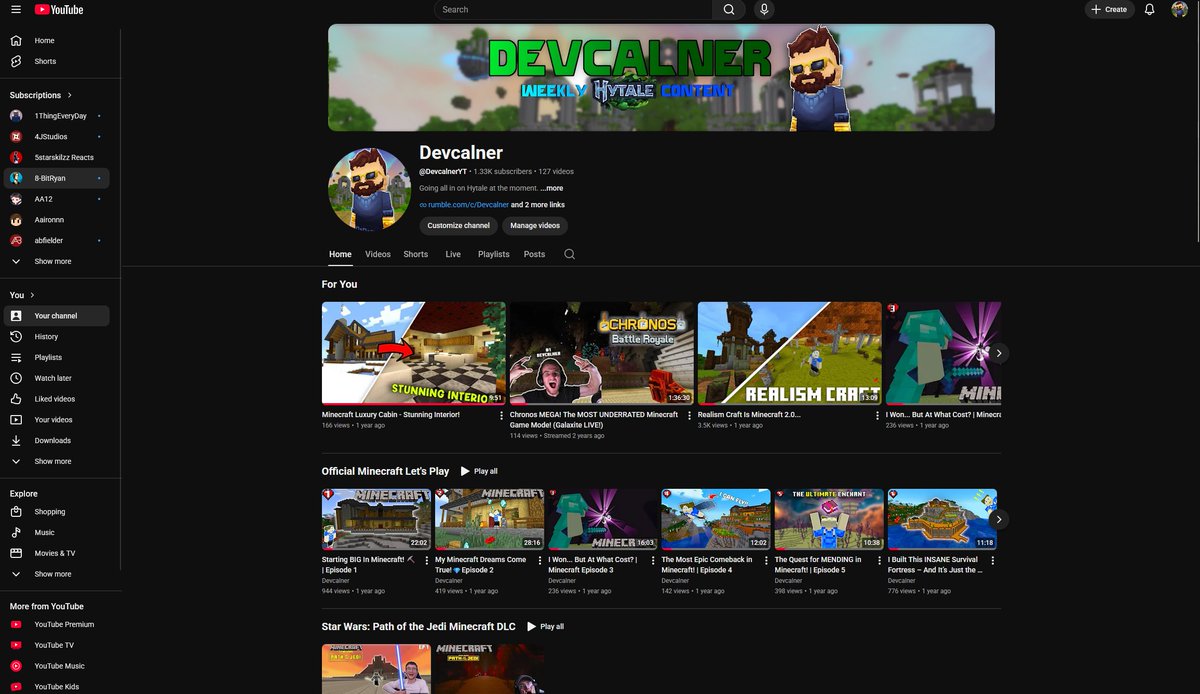Switch to Posts tab
Image resolution: width=1200 pixels, height=694 pixels.
(x=535, y=254)
